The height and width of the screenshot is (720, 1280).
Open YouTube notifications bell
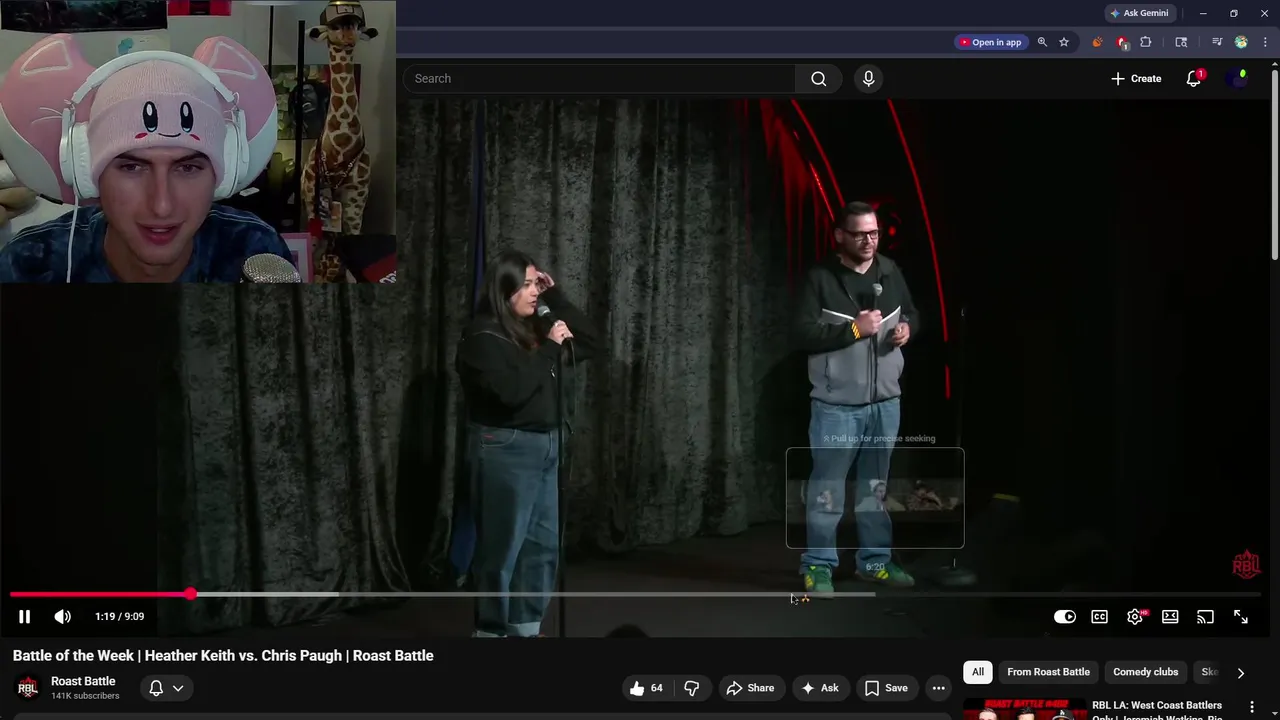pyautogui.click(x=1193, y=79)
